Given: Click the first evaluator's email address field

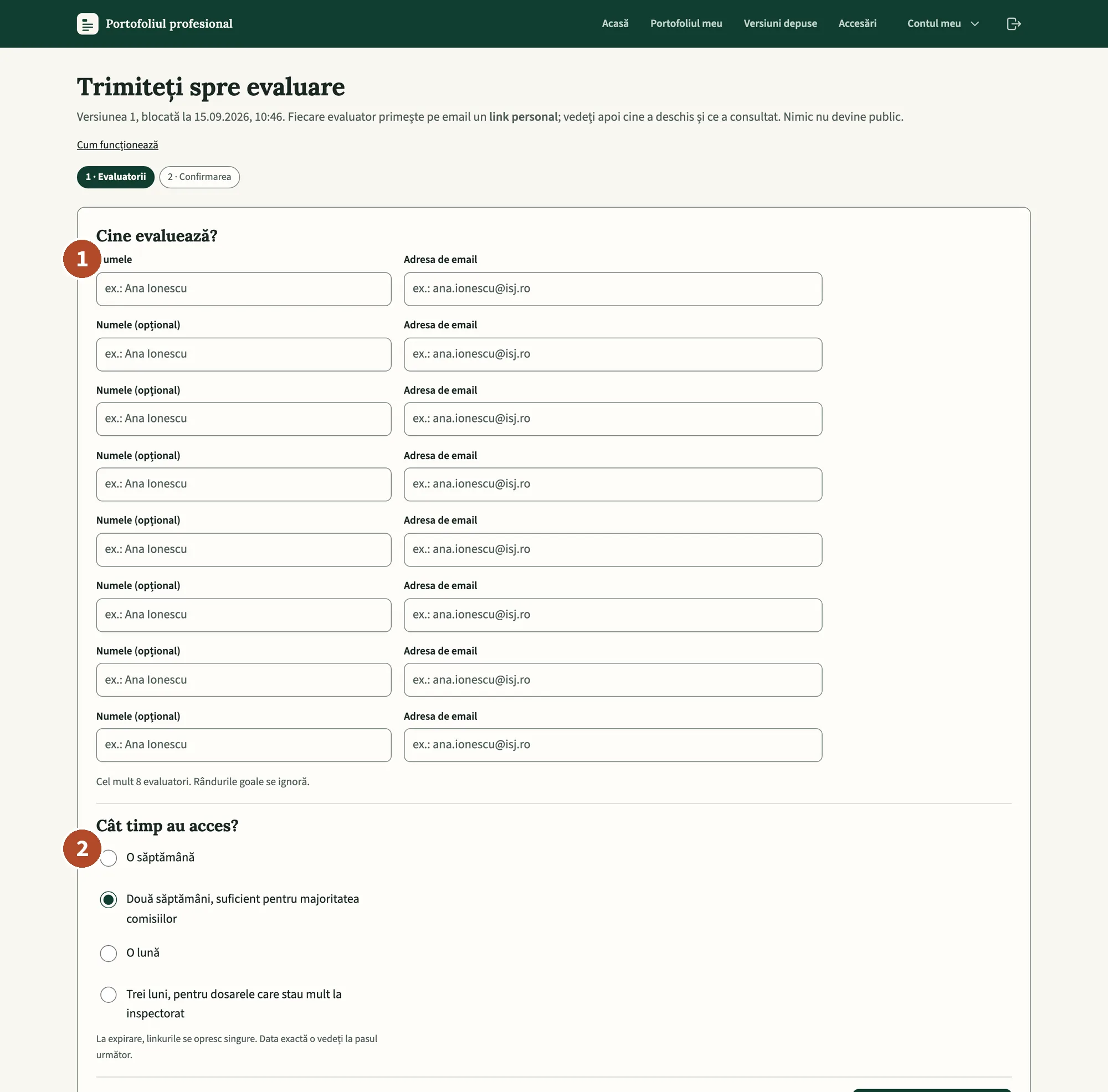Looking at the screenshot, I should point(613,289).
